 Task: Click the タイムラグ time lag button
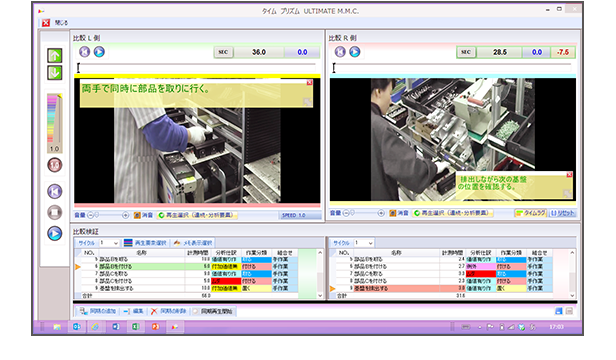tap(530, 213)
